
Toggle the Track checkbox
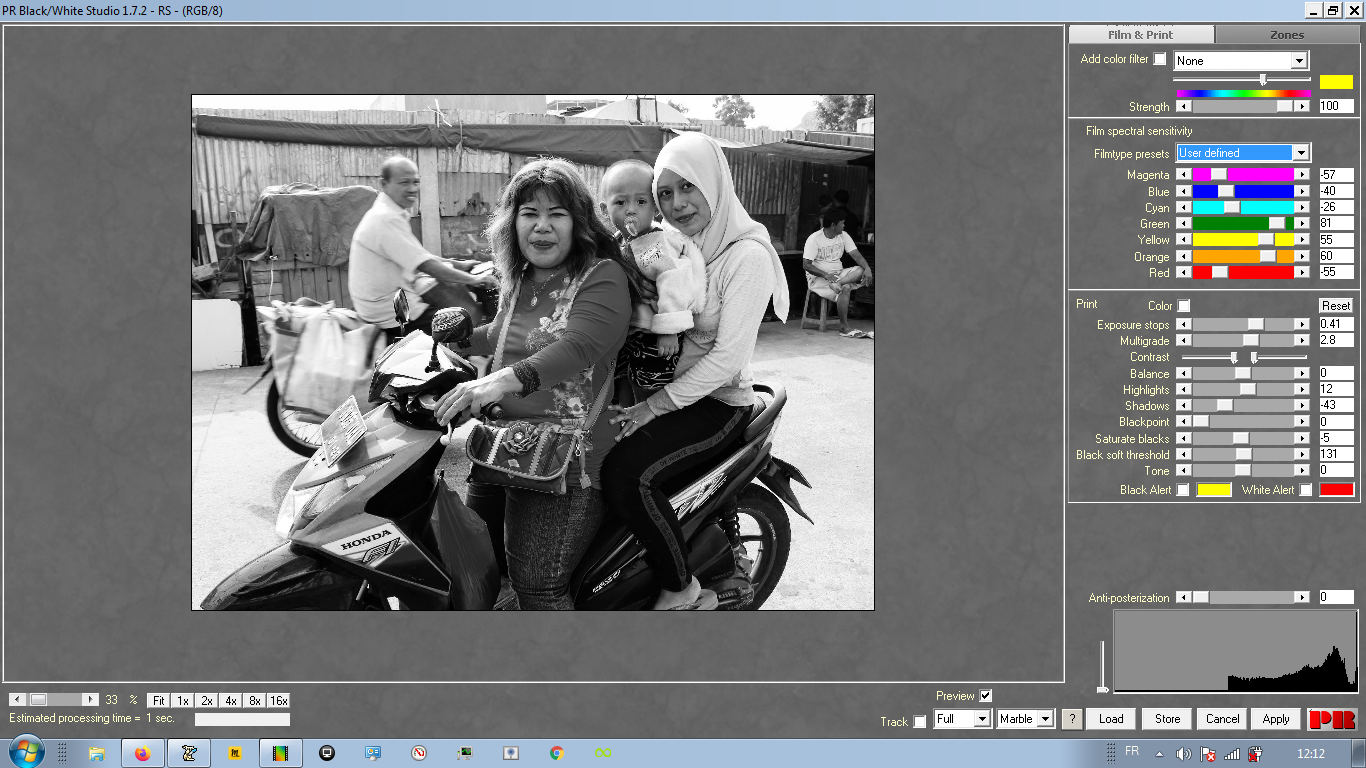tap(920, 722)
